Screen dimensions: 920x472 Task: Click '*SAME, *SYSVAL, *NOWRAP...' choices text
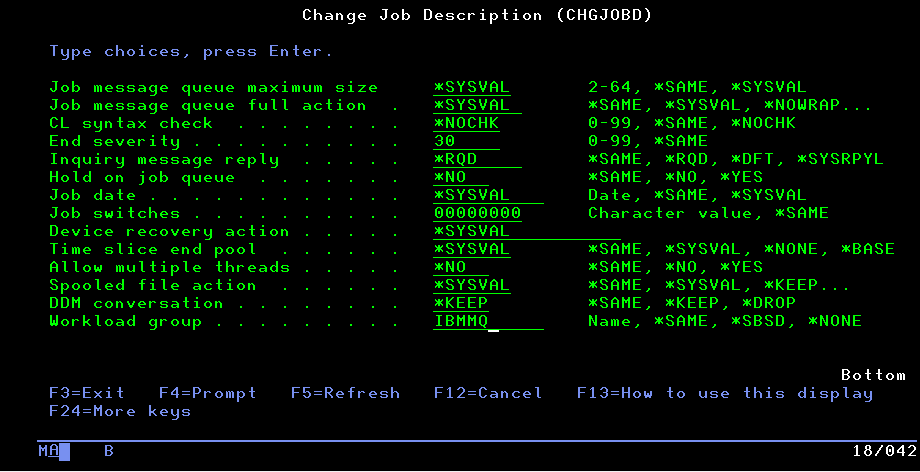pyautogui.click(x=730, y=106)
